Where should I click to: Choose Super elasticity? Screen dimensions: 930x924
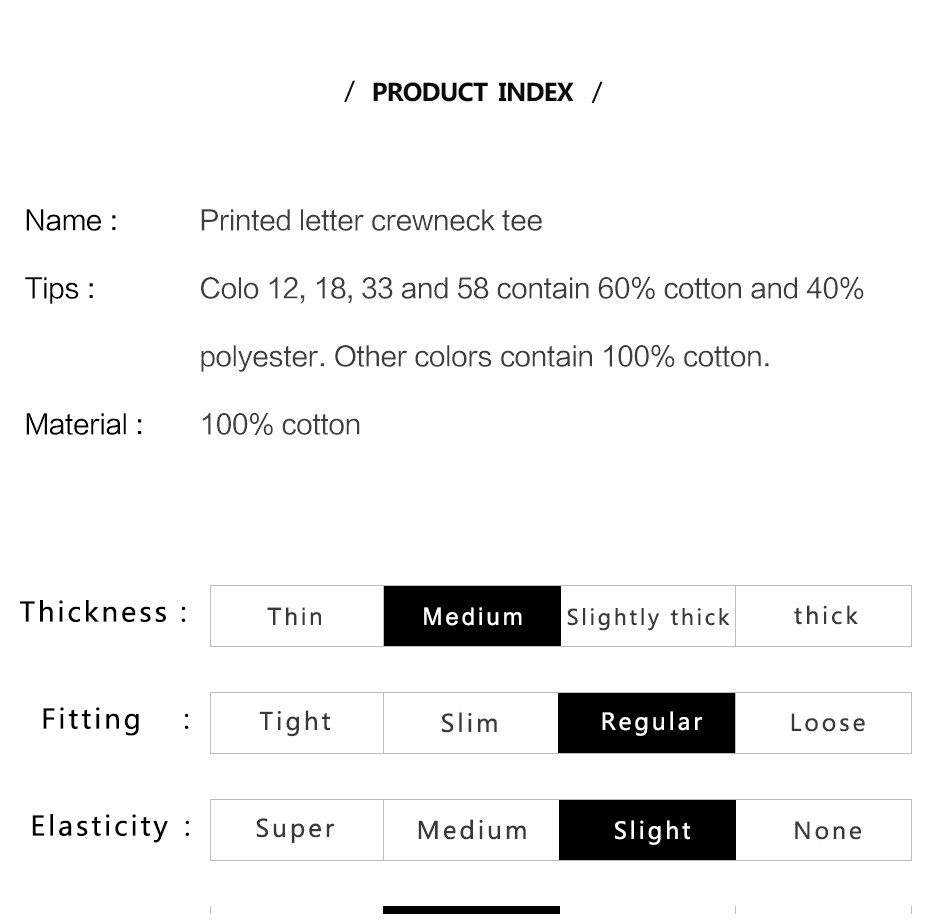click(297, 830)
